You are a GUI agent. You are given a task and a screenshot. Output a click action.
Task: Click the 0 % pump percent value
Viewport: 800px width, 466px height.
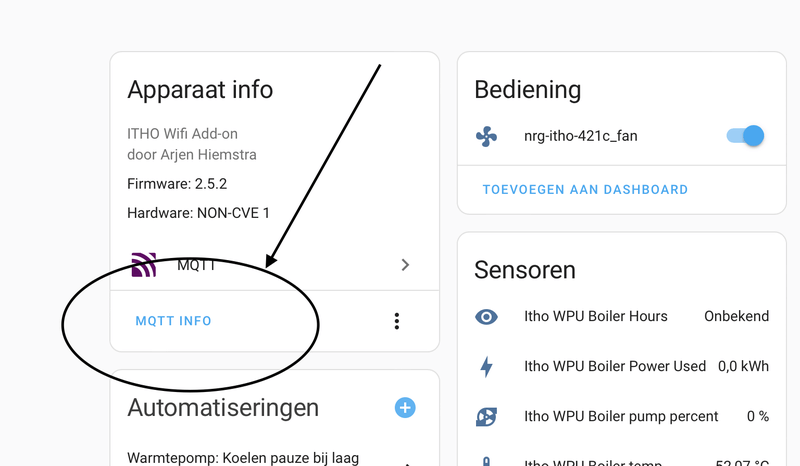click(757, 416)
